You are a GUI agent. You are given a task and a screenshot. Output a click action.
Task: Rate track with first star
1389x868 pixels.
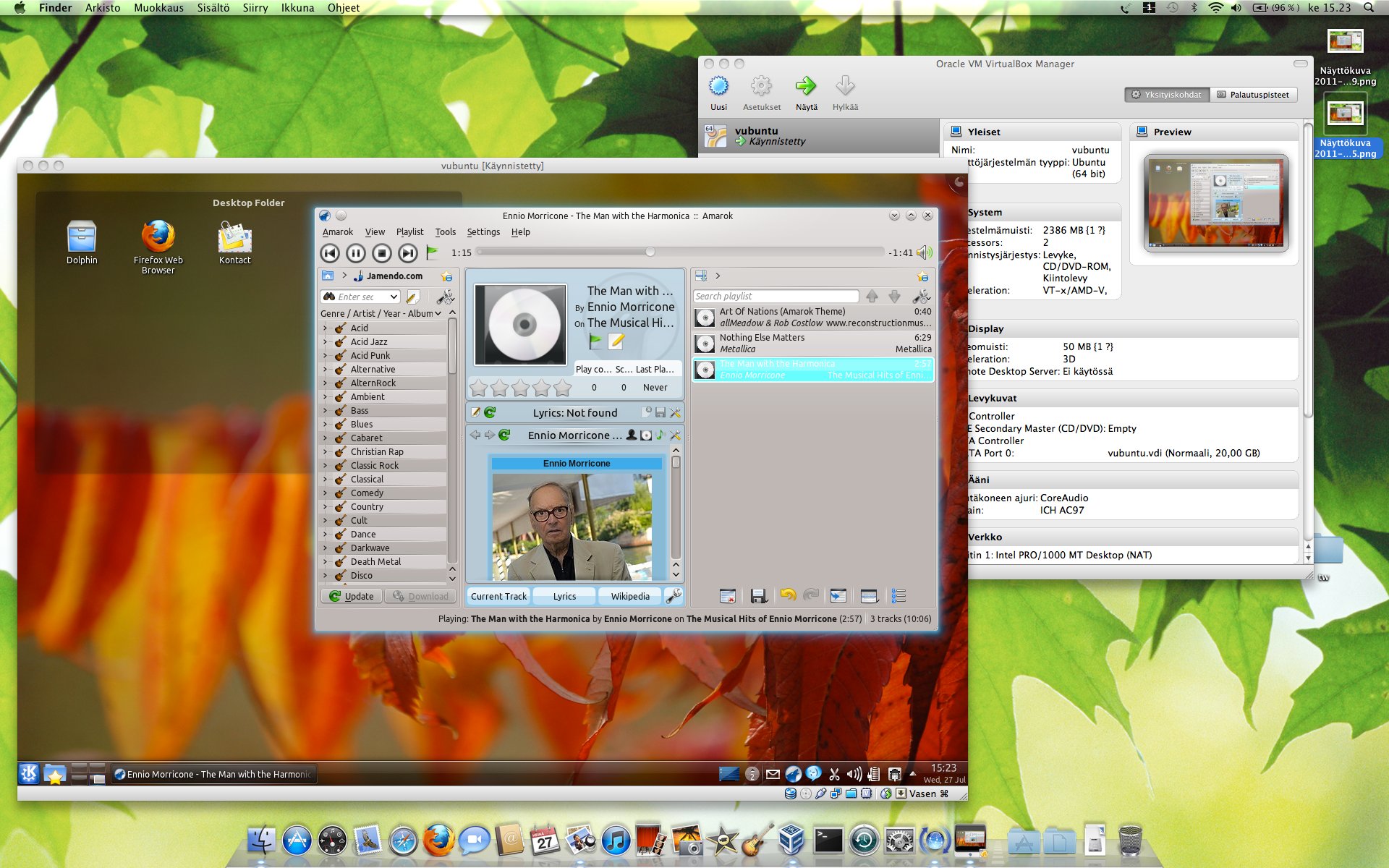[479, 388]
